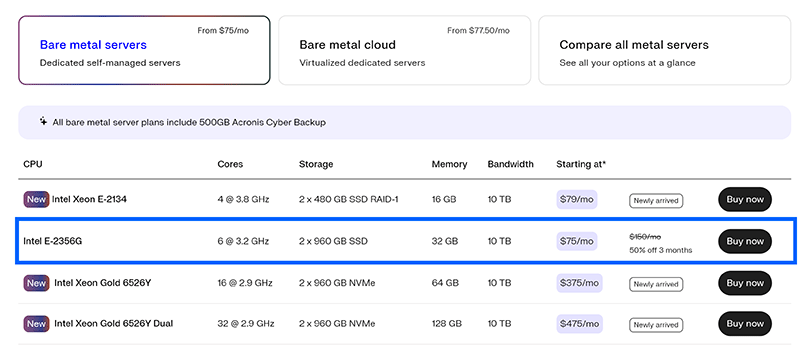Click the struck-through $150/mo price
Image resolution: width=810 pixels, height=361 pixels.
tap(645, 237)
